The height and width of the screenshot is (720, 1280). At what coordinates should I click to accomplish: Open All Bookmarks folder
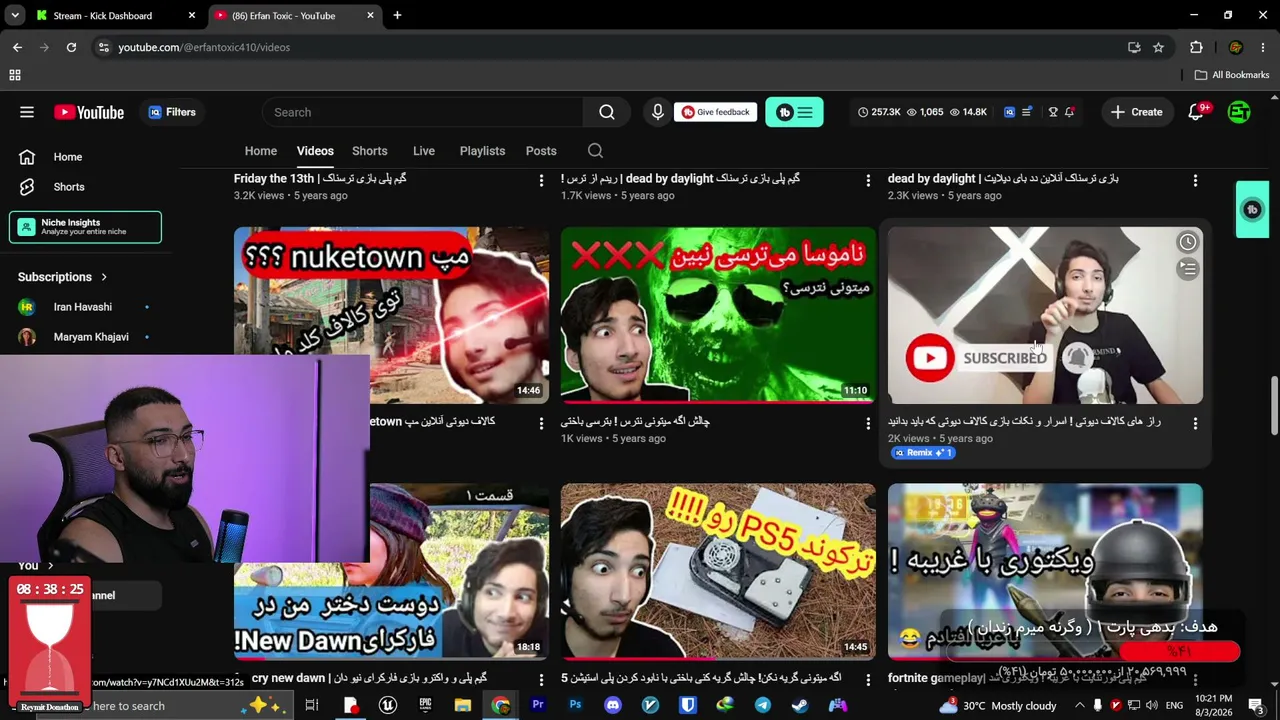[1232, 75]
